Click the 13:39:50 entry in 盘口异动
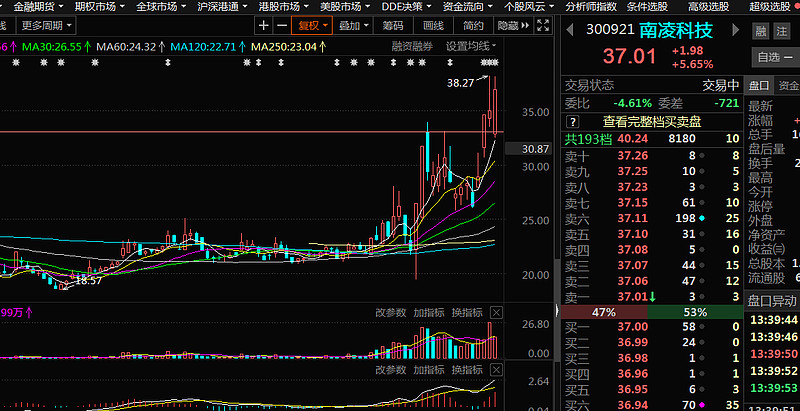The height and width of the screenshot is (411, 800). coord(774,353)
